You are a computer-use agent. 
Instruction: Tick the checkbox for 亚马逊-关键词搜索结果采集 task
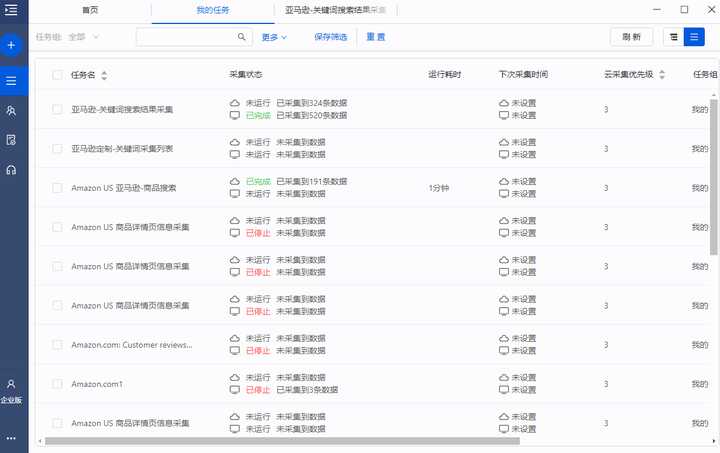tap(57, 109)
